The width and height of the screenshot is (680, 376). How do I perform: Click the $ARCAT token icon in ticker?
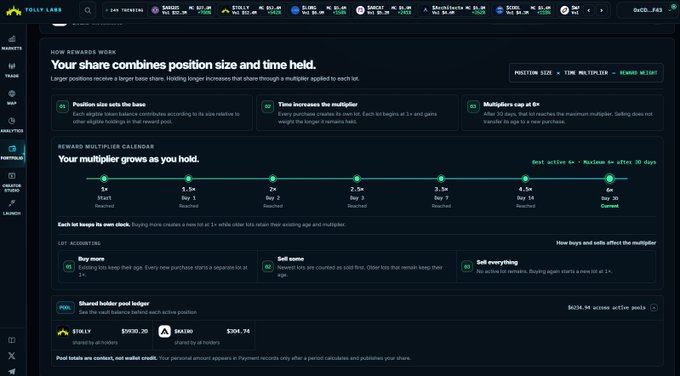(x=360, y=10)
